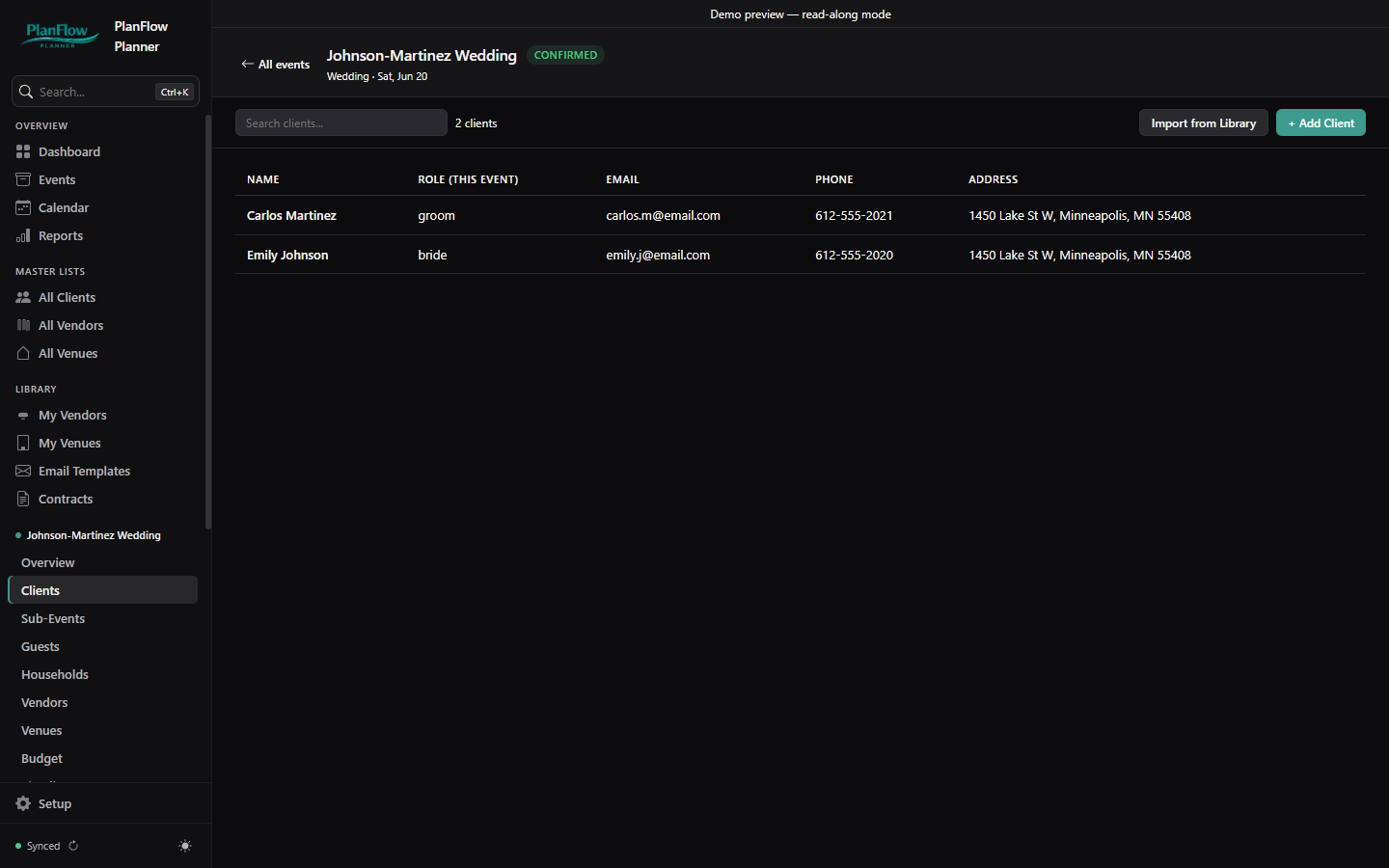1389x868 pixels.
Task: Click the Reports bar chart icon
Action: [23, 235]
